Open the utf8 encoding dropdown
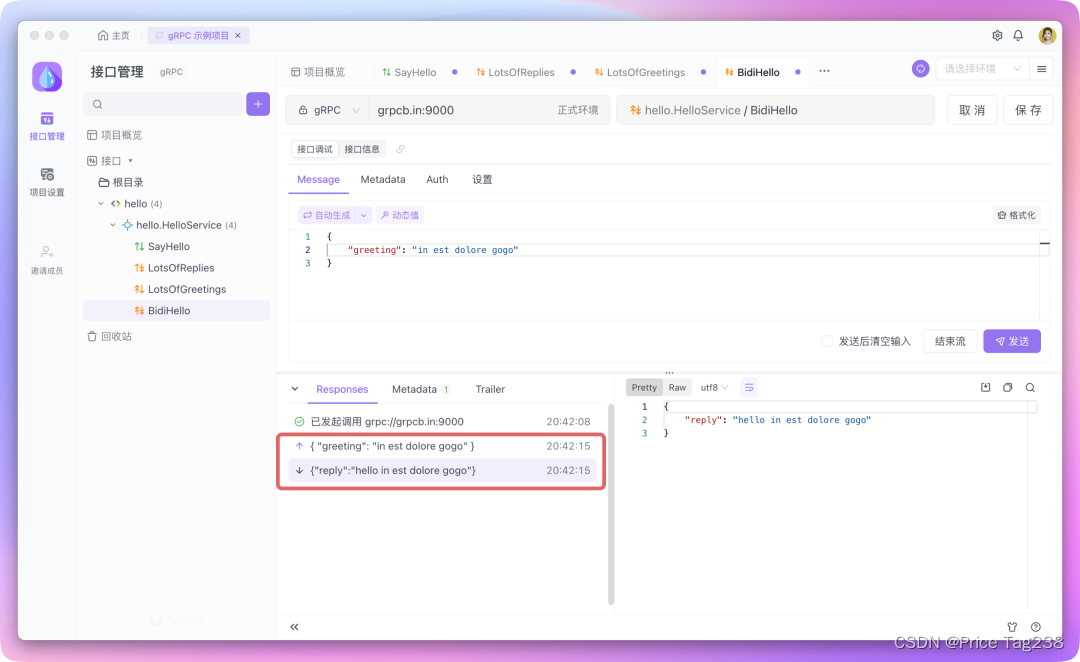Screen dimensions: 1080x662 pyautogui.click(x=711, y=387)
